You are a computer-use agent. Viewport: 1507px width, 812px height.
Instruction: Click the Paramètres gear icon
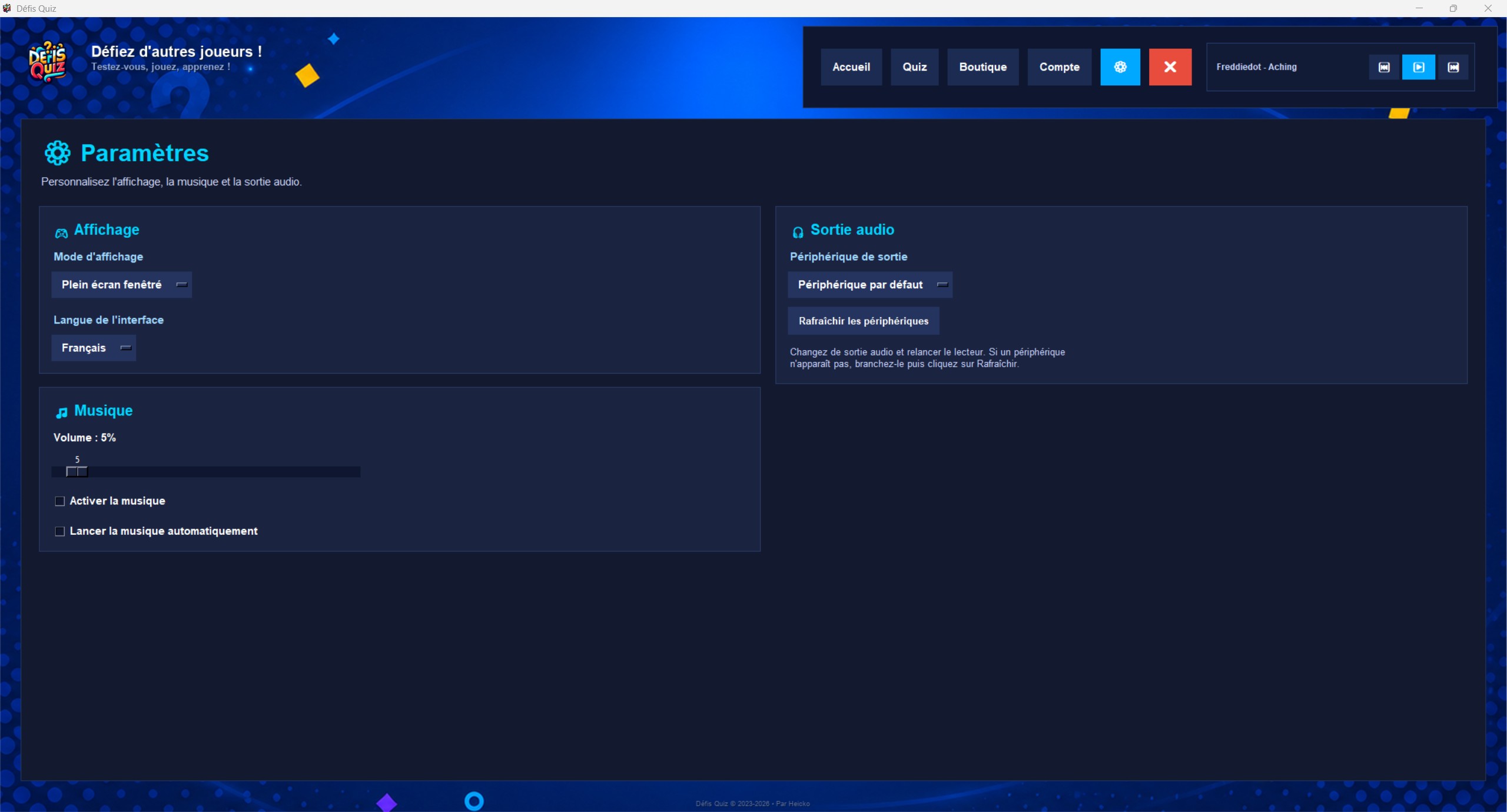(x=57, y=153)
